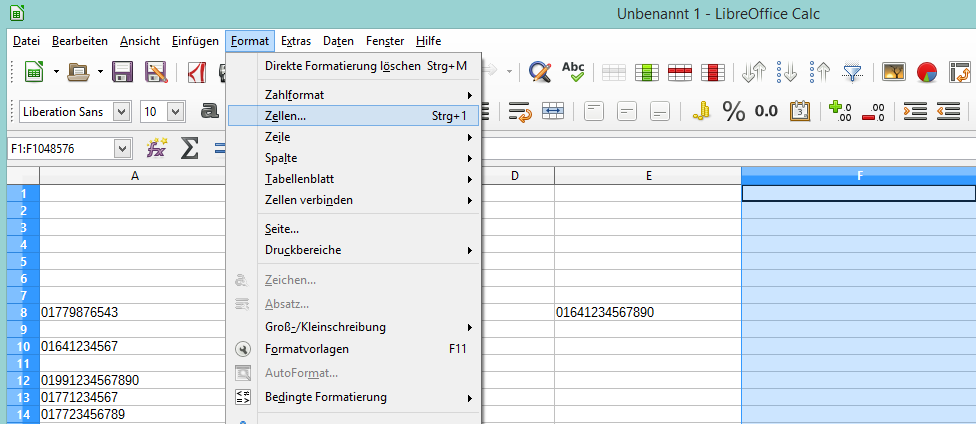
Task: Click the Open folder icon
Action: 78,72
